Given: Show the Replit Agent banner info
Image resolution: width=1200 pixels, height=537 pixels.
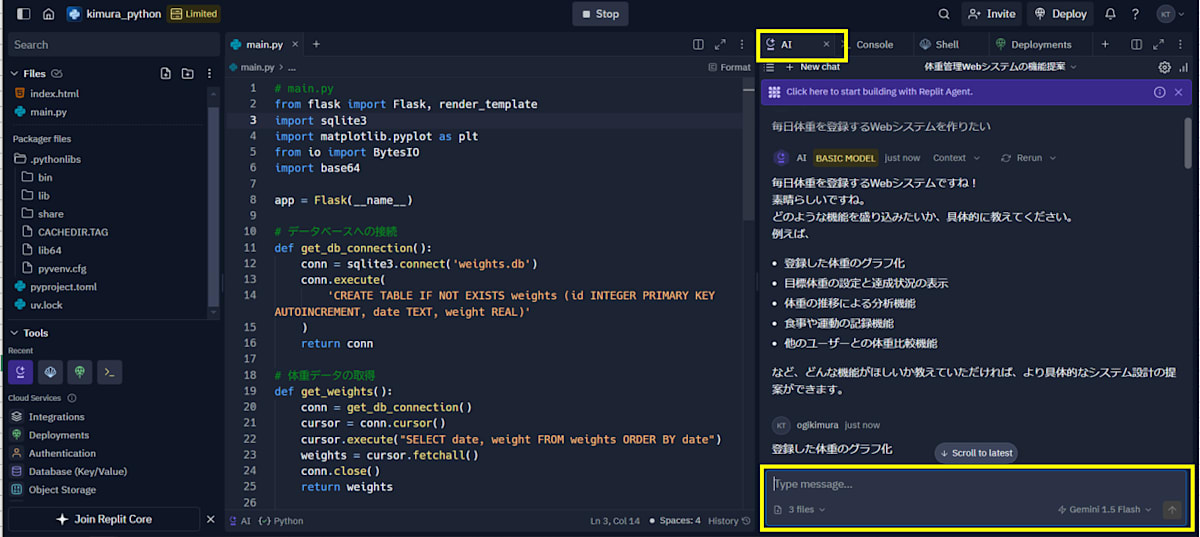Looking at the screenshot, I should point(1159,91).
